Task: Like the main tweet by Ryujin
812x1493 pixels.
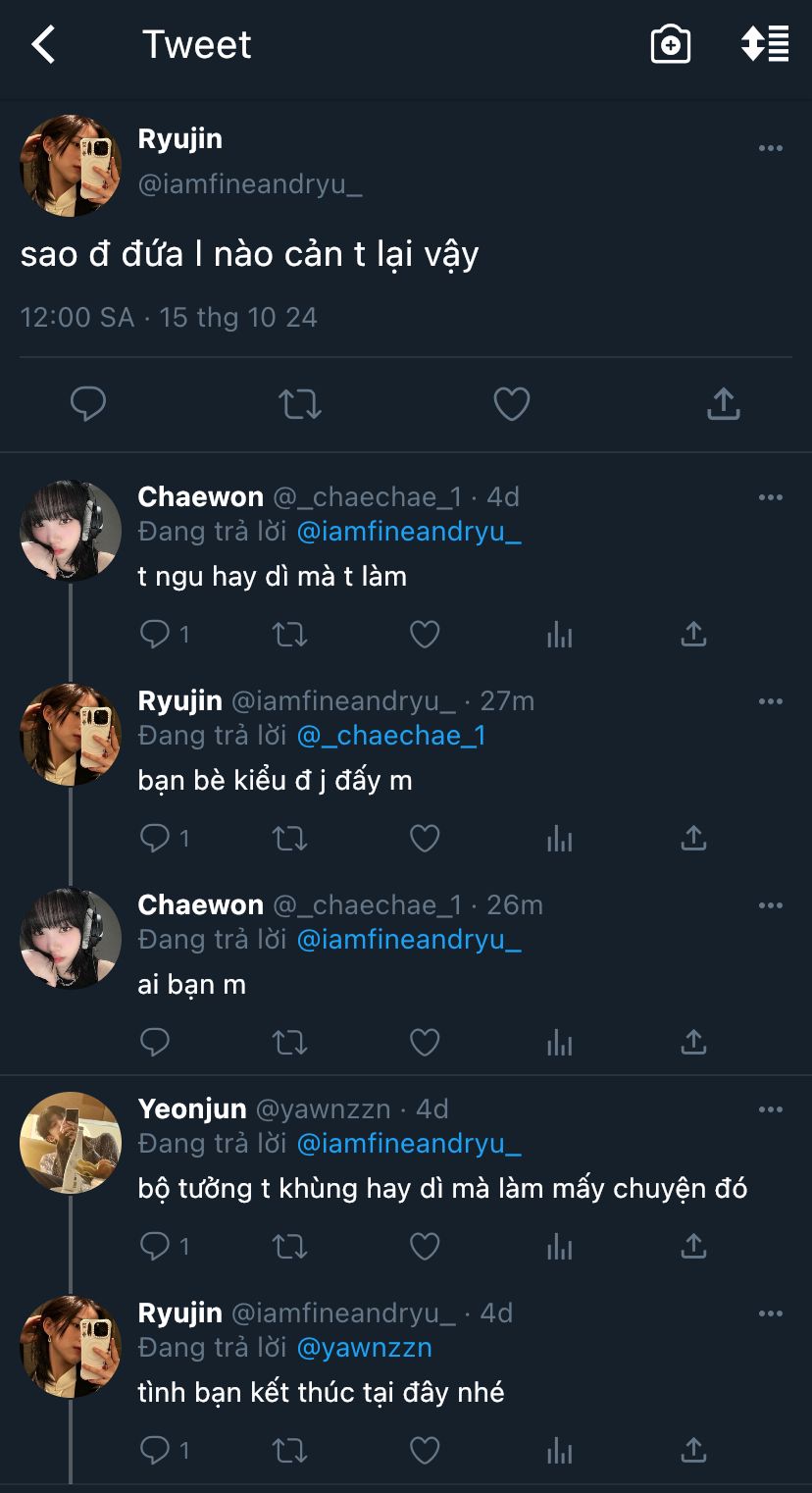Action: click(511, 403)
